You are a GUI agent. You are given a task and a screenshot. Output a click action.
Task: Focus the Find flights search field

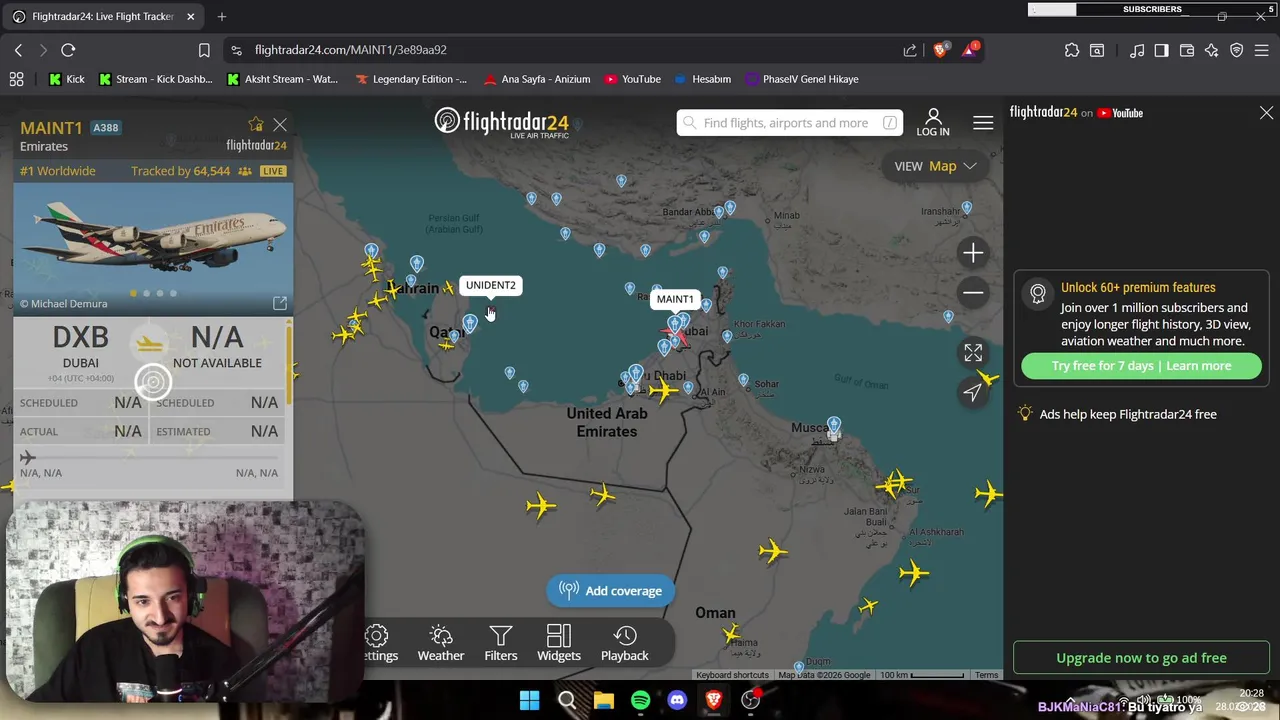coord(789,123)
